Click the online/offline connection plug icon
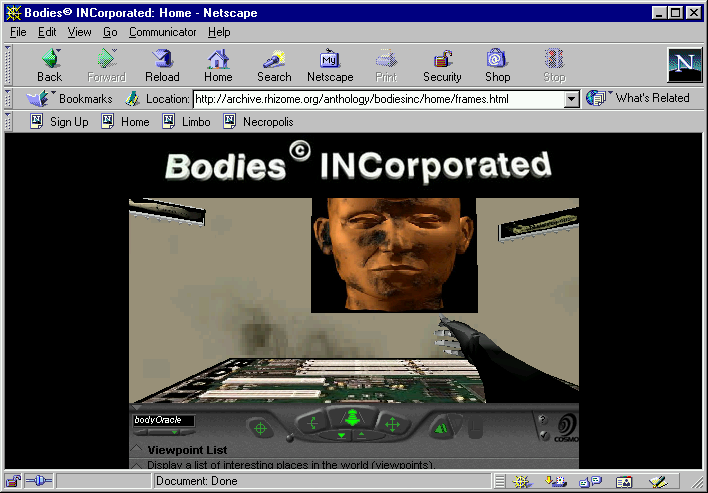 pyautogui.click(x=39, y=481)
